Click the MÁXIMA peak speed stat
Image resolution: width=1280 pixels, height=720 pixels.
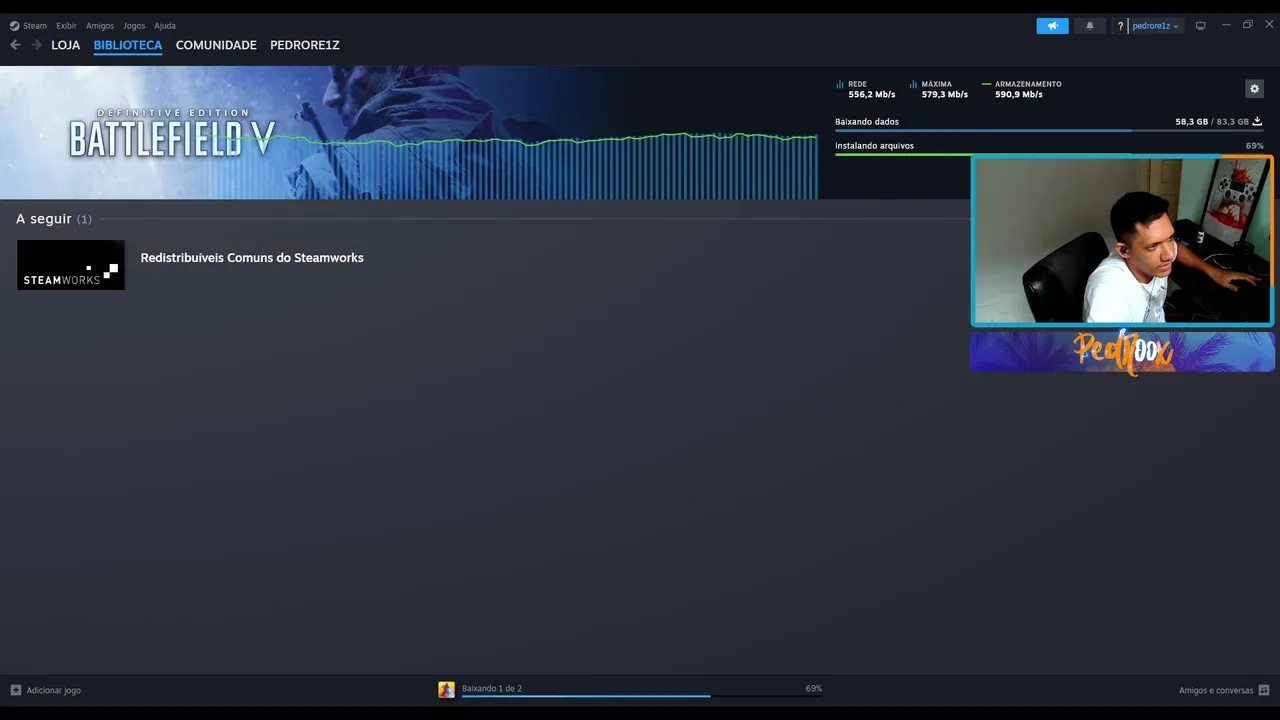pos(939,89)
